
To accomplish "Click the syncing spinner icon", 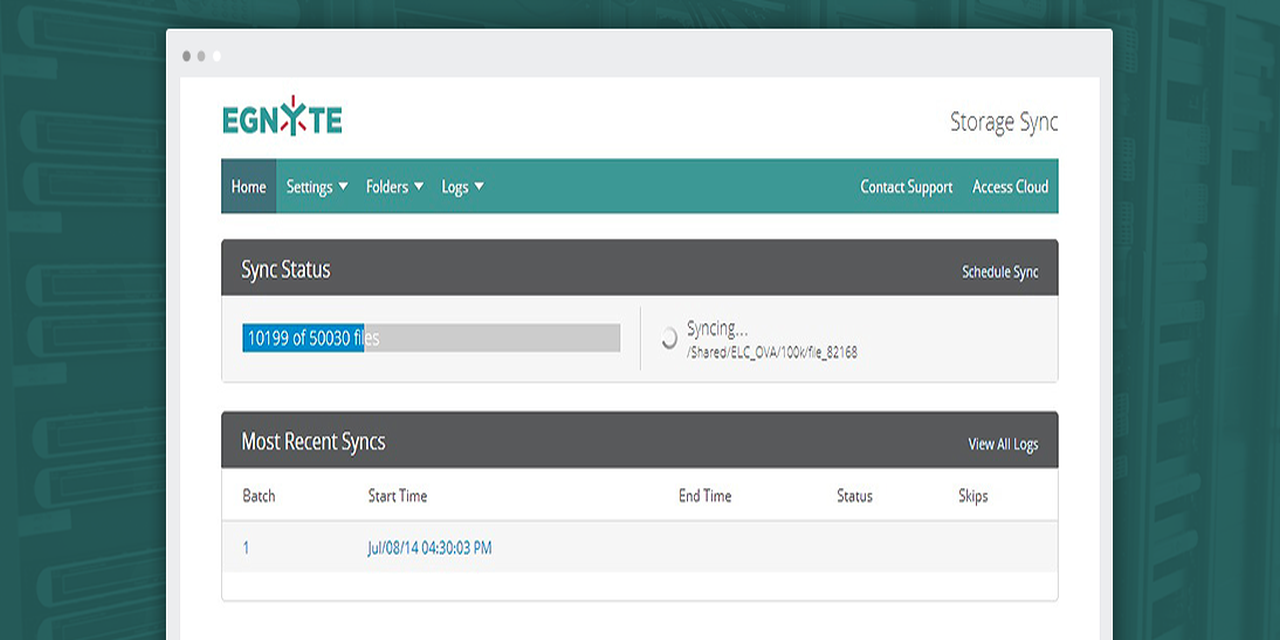I will click(x=669, y=339).
